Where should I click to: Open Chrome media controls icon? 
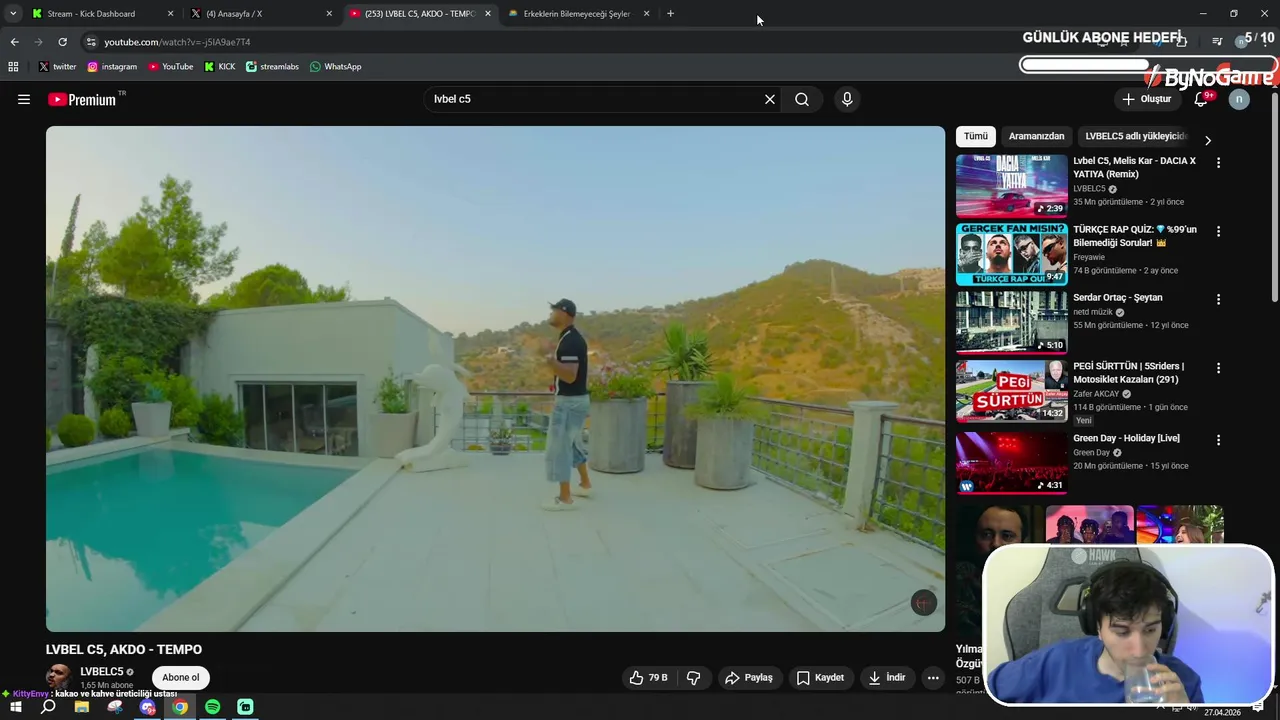pos(1217,42)
